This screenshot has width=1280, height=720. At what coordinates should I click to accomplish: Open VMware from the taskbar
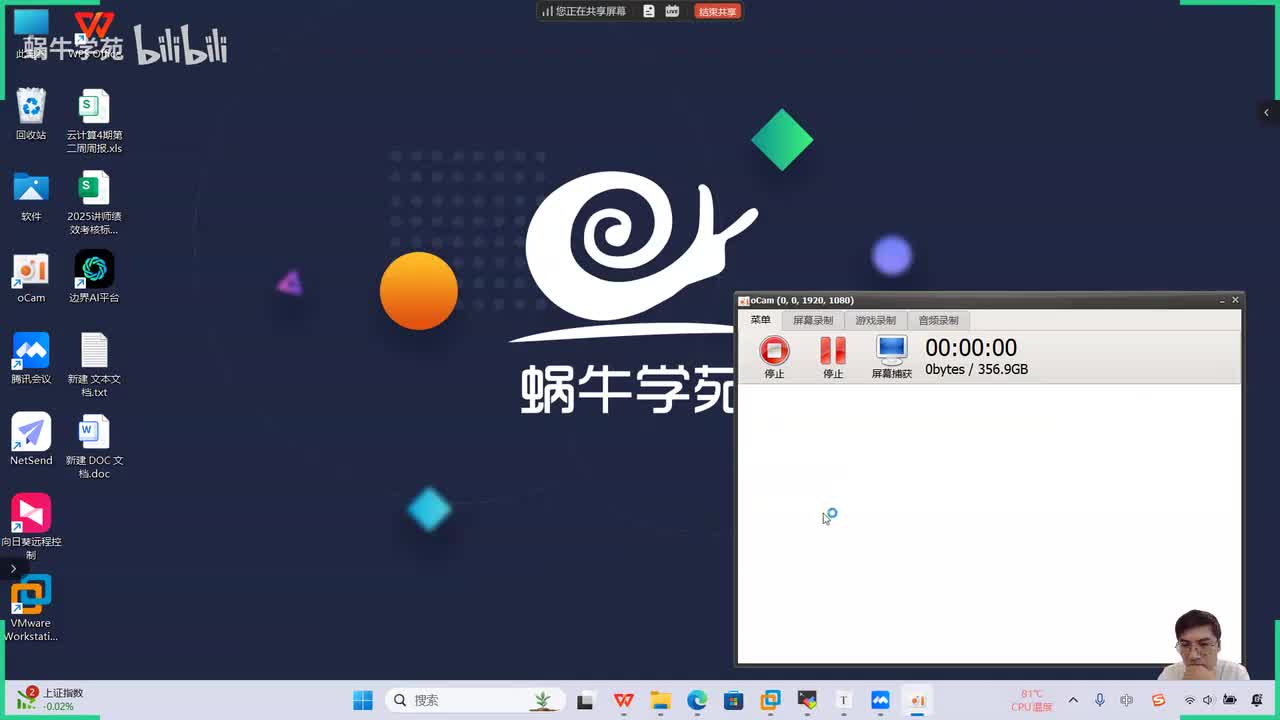coord(770,700)
